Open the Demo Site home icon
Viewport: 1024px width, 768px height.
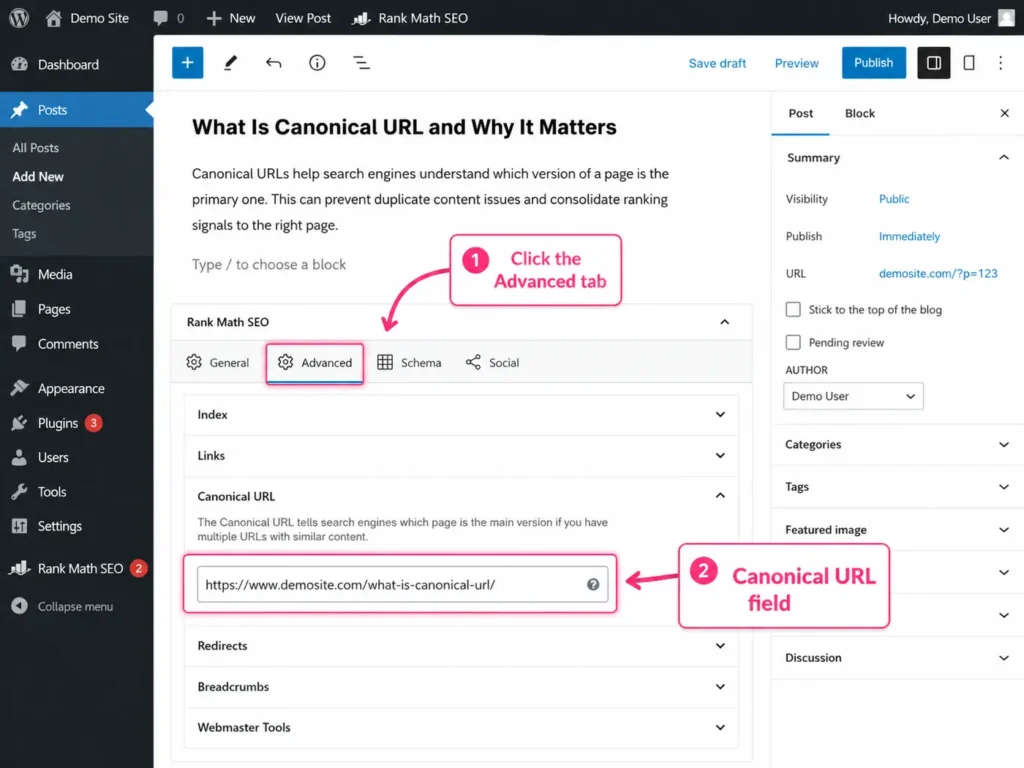point(54,18)
